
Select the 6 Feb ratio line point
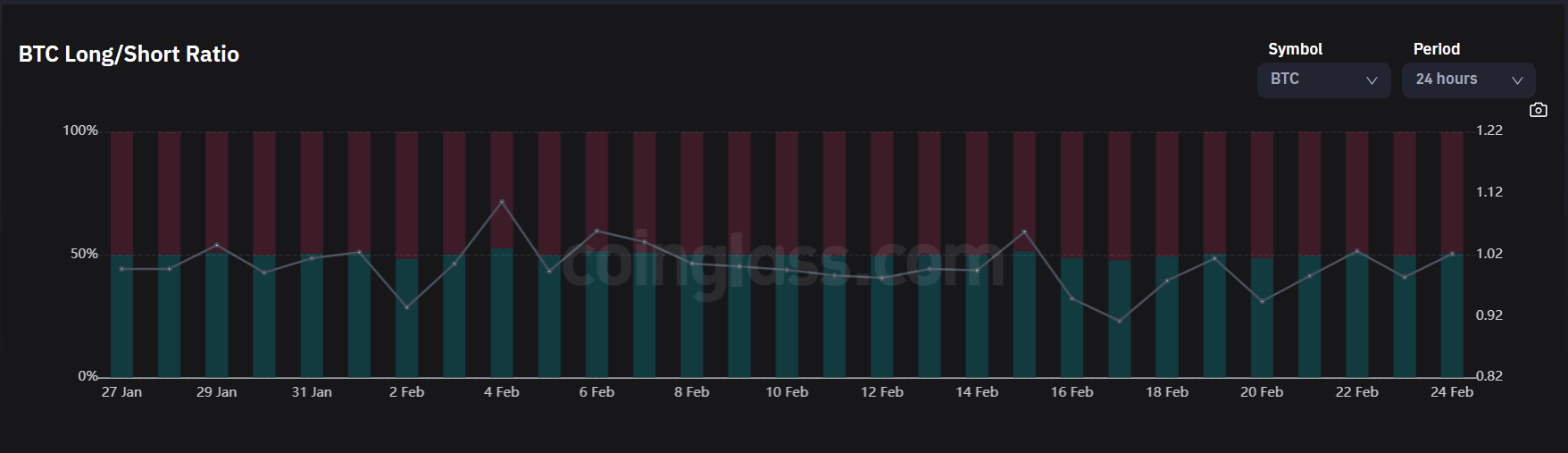[596, 231]
